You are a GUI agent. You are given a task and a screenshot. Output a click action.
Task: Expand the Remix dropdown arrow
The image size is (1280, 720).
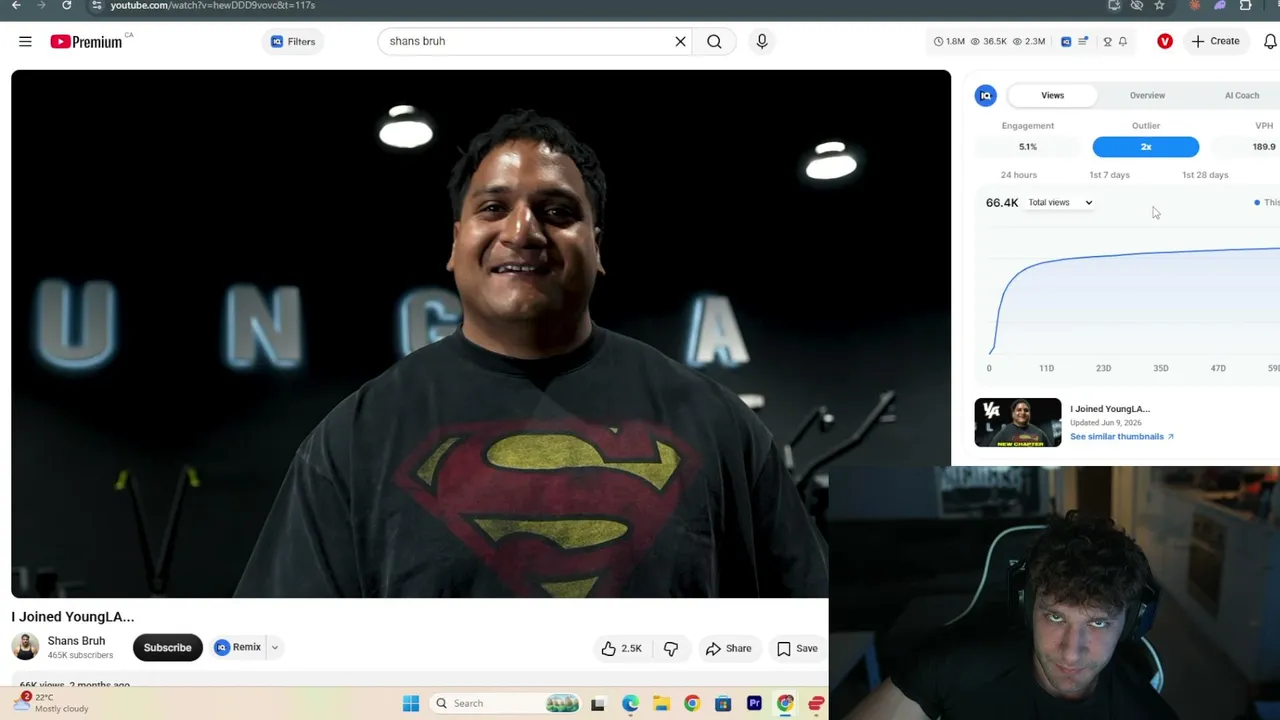tap(274, 648)
